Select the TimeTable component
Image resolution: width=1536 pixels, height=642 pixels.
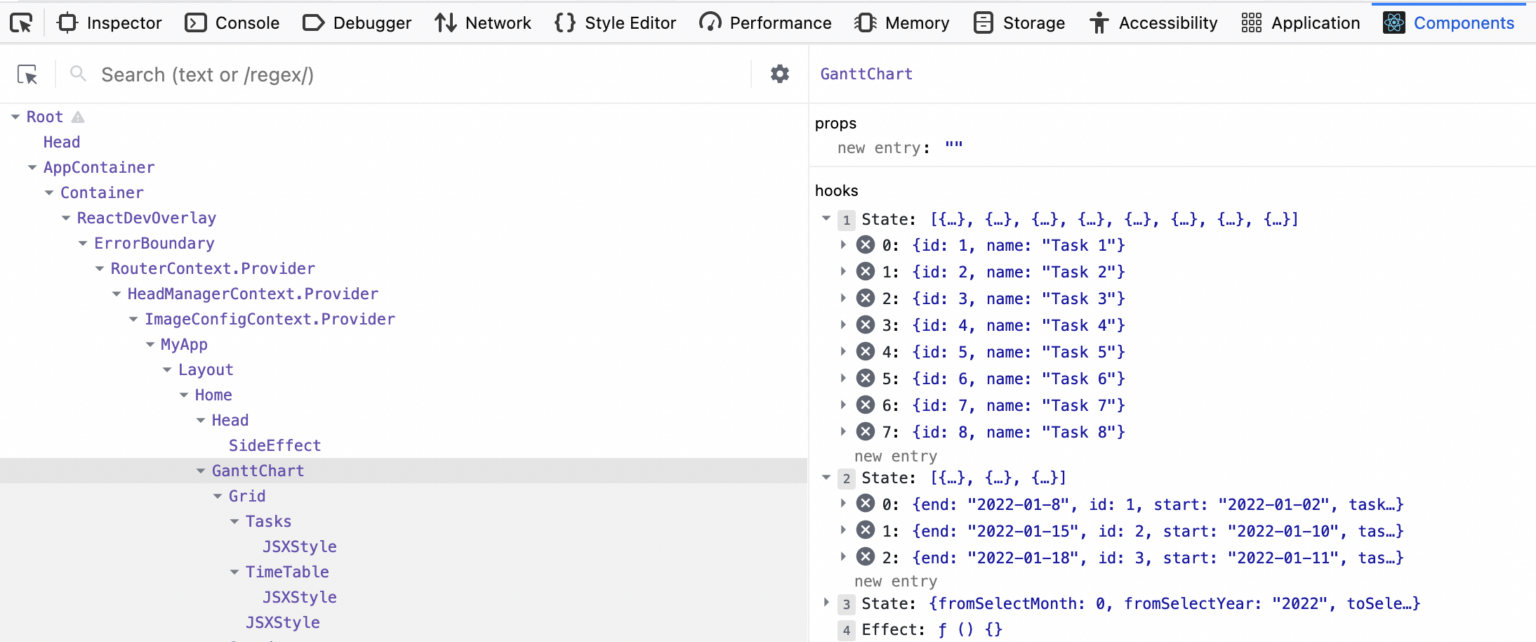click(x=288, y=571)
